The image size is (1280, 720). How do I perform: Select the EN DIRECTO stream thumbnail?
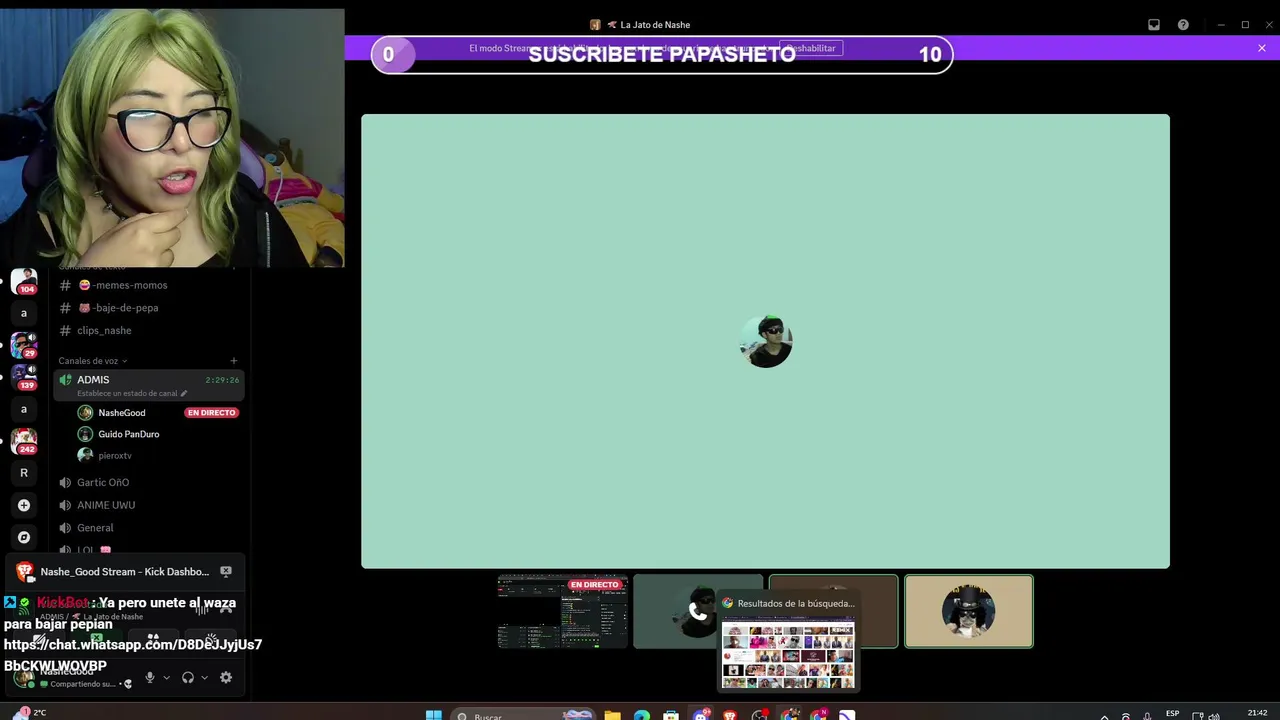tap(563, 611)
